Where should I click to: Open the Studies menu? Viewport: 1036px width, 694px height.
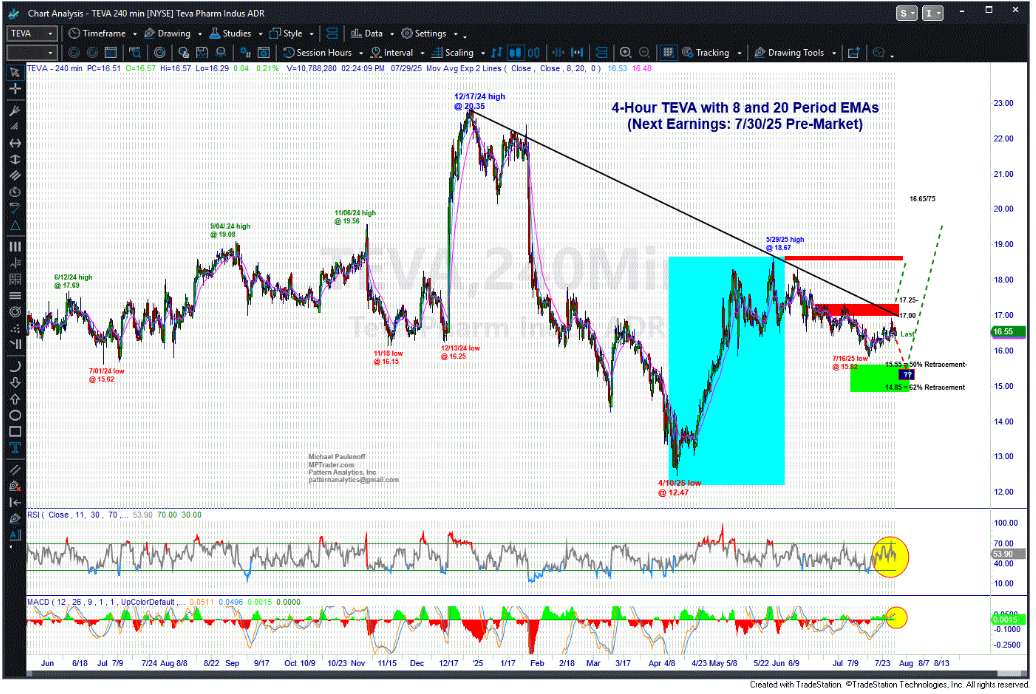tap(231, 34)
